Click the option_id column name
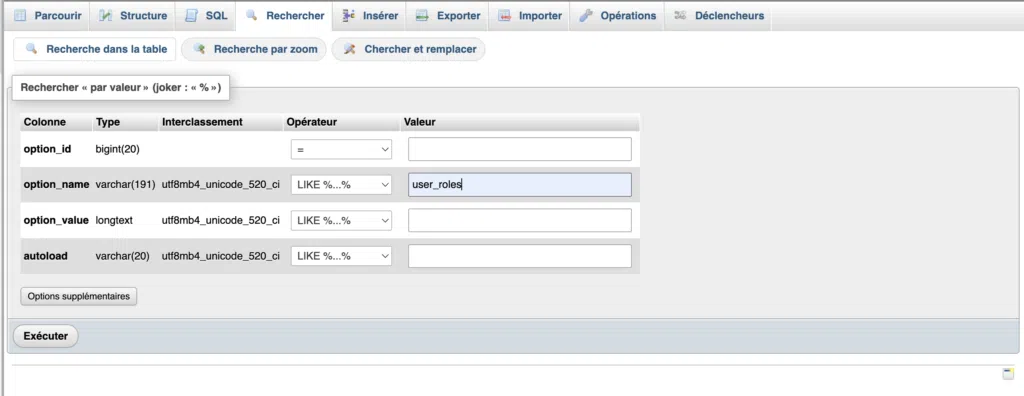Screen dimensions: 1024x396 48,149
